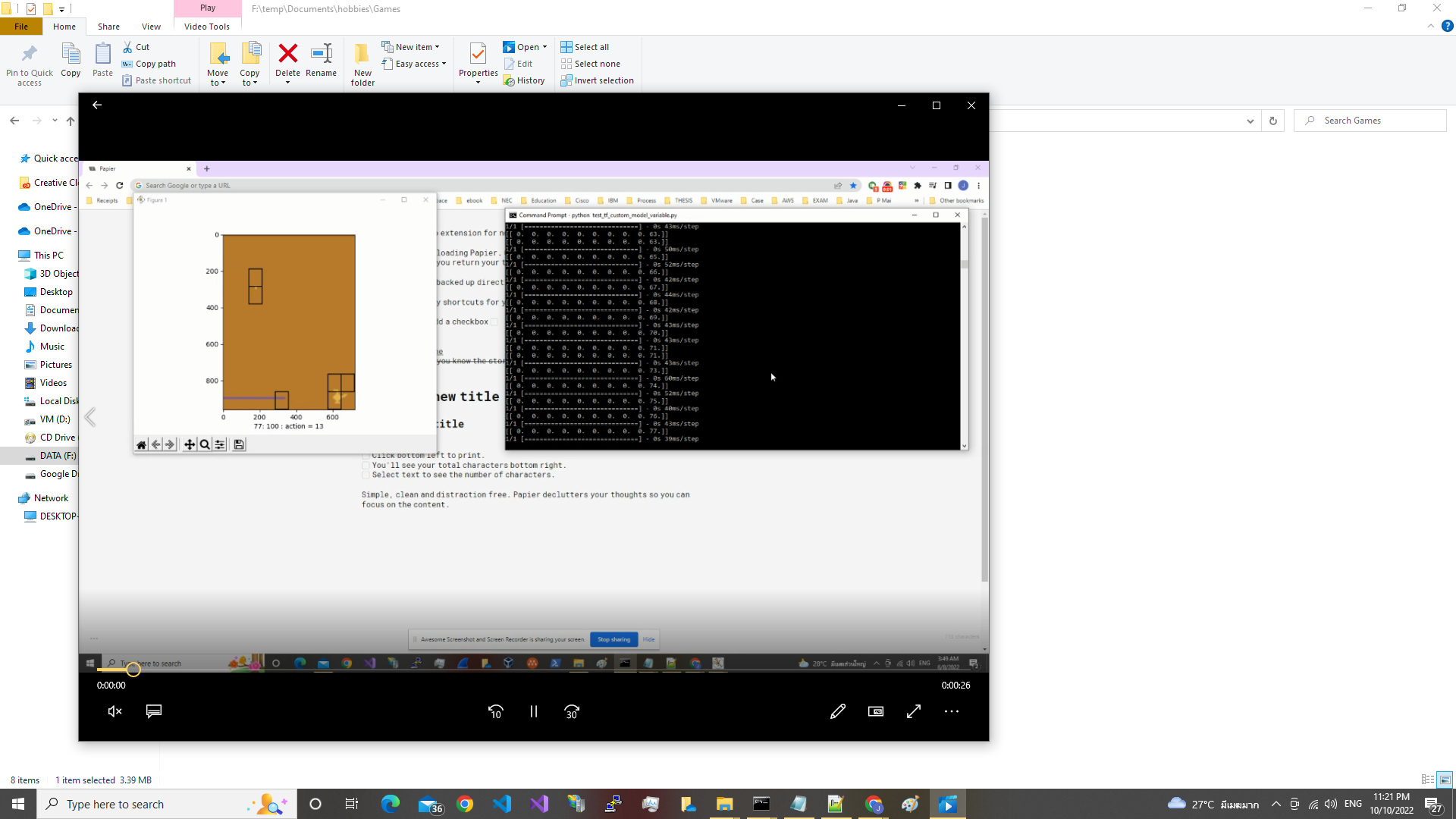1456x819 pixels.
Task: Skip forward 30 seconds in video
Action: [572, 711]
